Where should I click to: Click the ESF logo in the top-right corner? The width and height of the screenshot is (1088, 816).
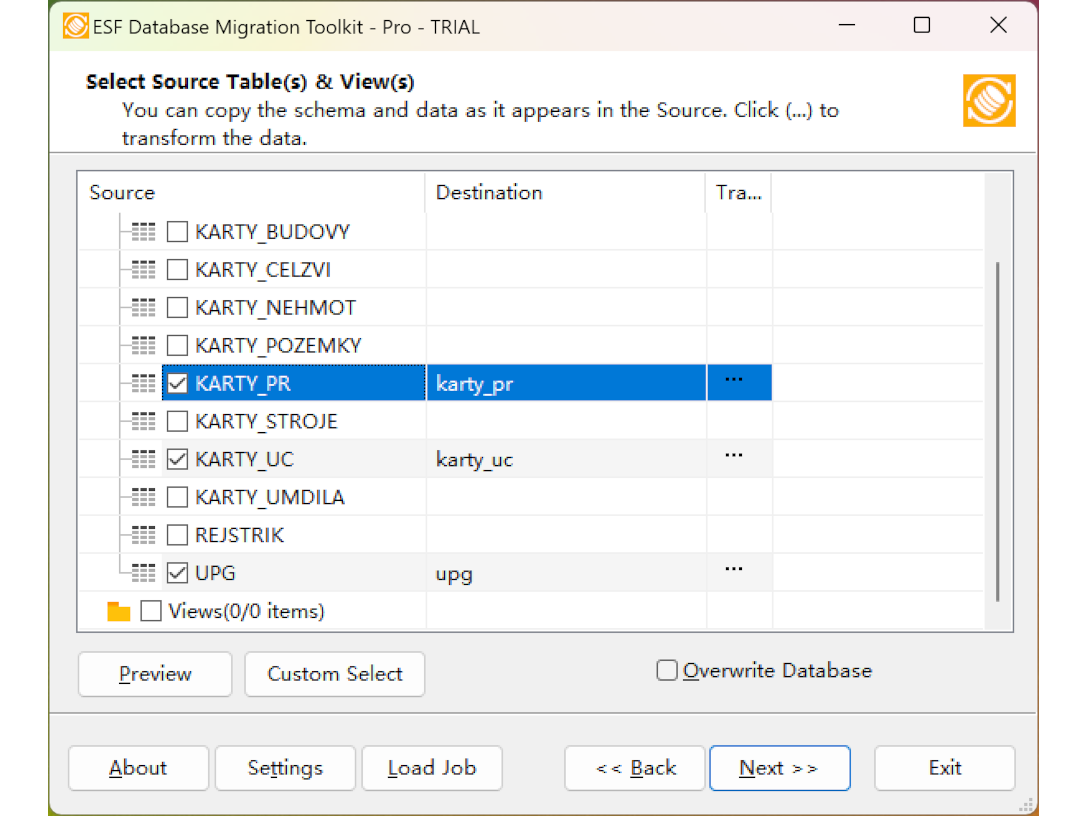989,101
